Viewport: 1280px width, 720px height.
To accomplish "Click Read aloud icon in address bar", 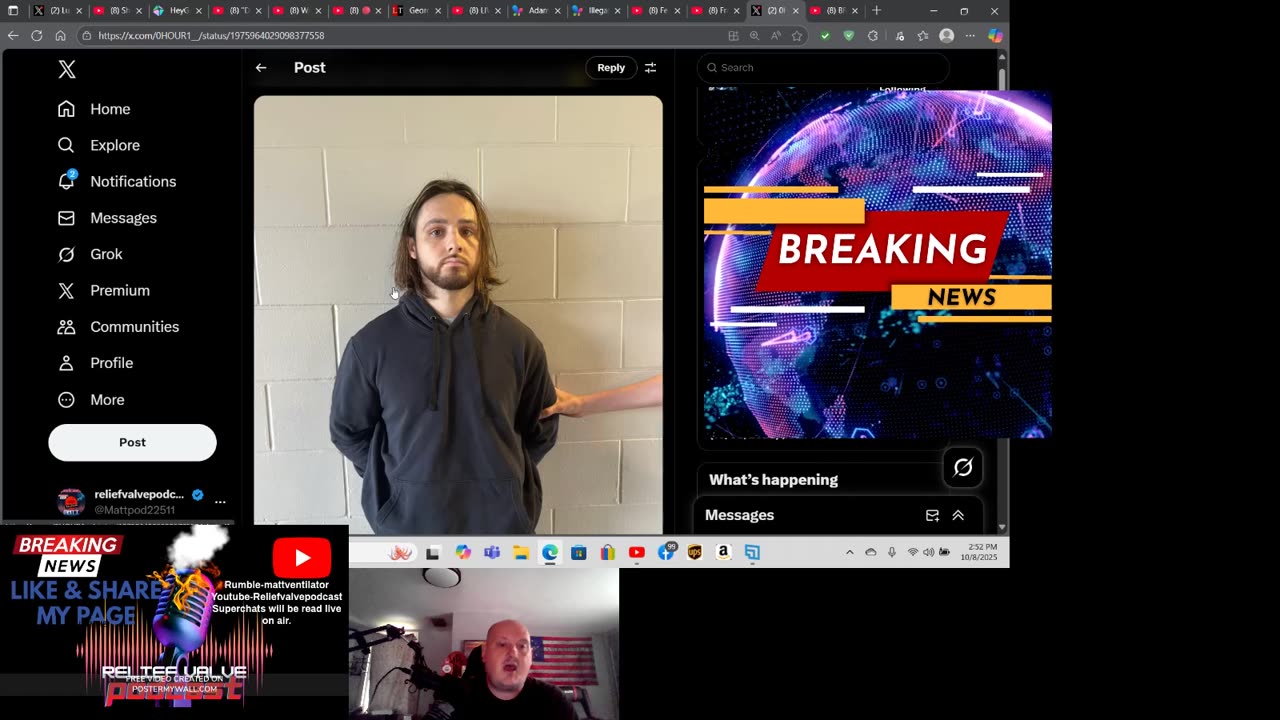I will coord(775,35).
